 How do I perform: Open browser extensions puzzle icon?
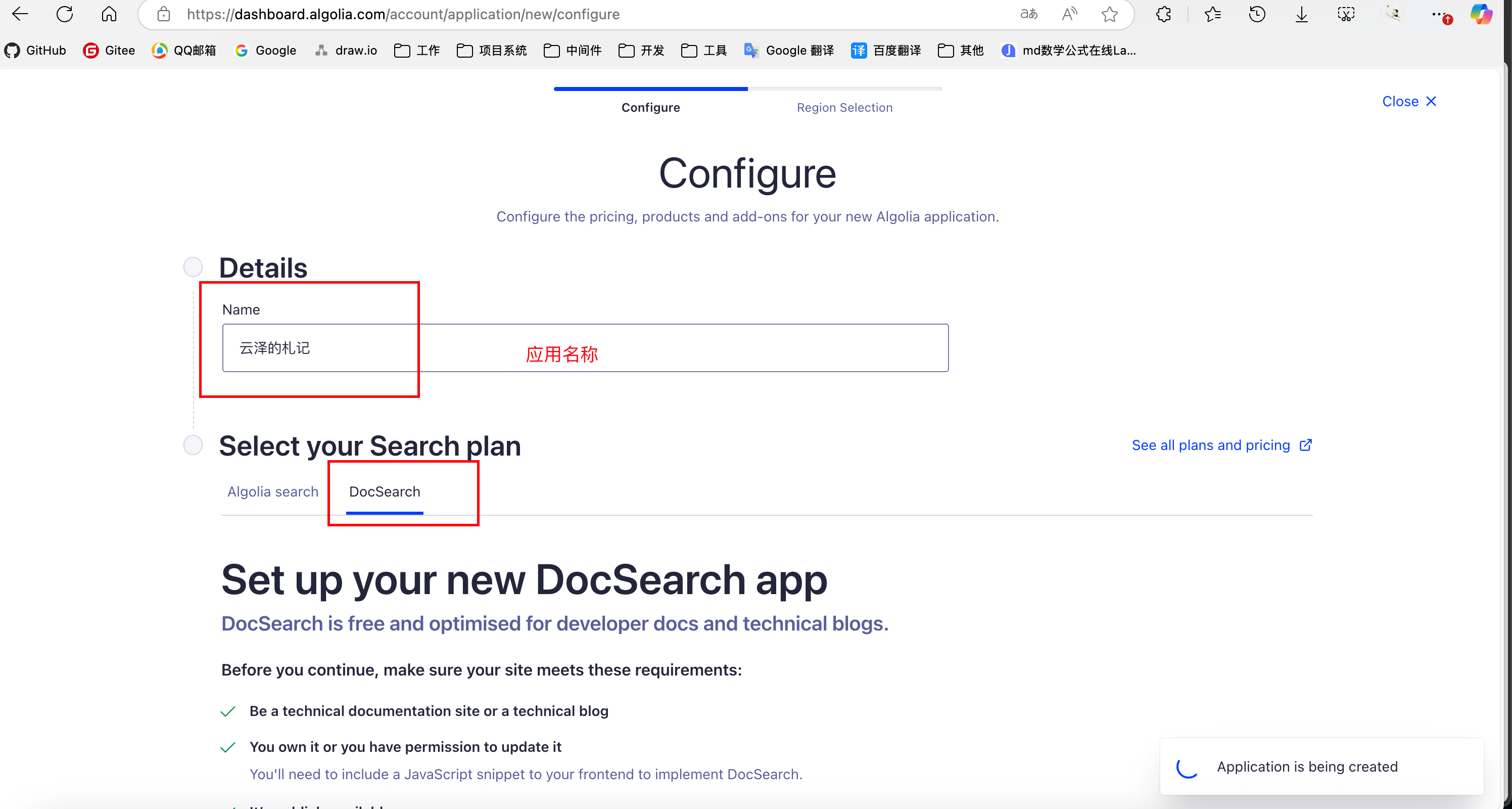click(1164, 14)
